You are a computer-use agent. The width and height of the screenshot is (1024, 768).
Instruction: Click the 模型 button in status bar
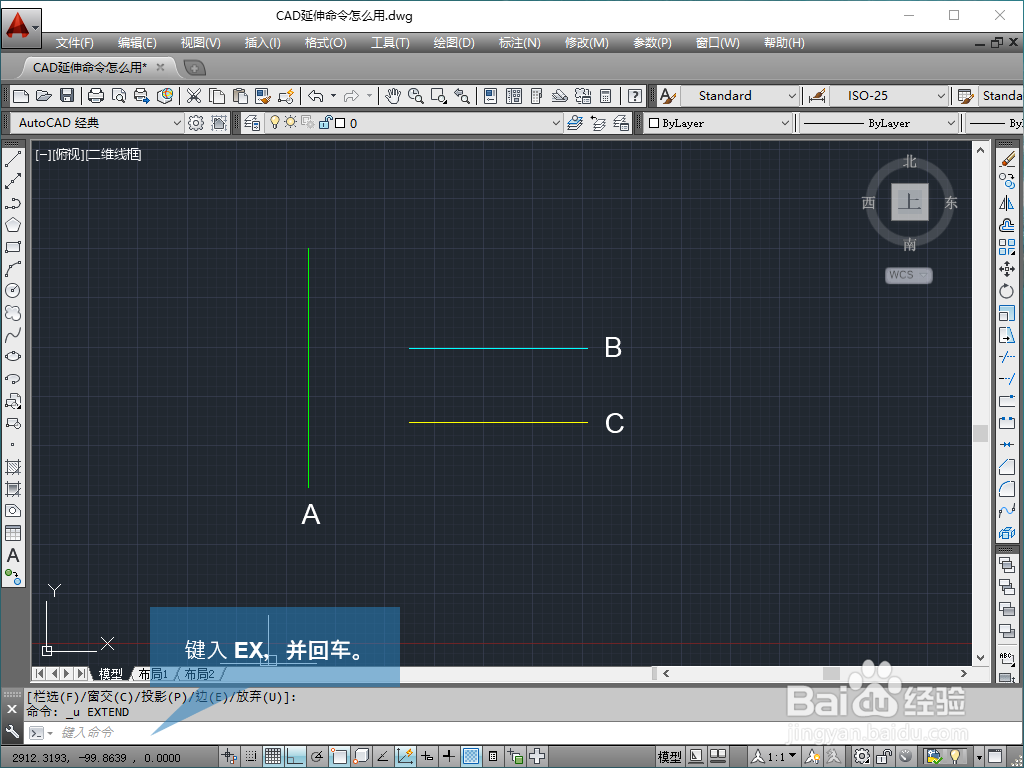click(x=669, y=757)
